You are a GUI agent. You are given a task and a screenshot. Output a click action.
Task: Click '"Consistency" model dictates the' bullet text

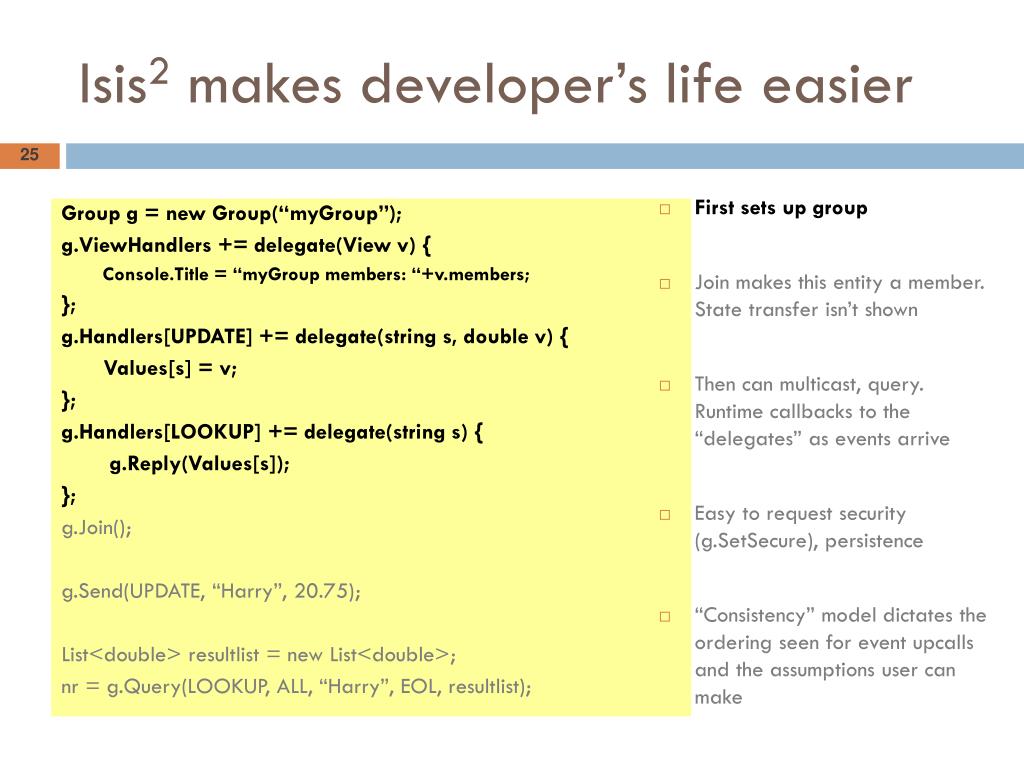pos(840,616)
